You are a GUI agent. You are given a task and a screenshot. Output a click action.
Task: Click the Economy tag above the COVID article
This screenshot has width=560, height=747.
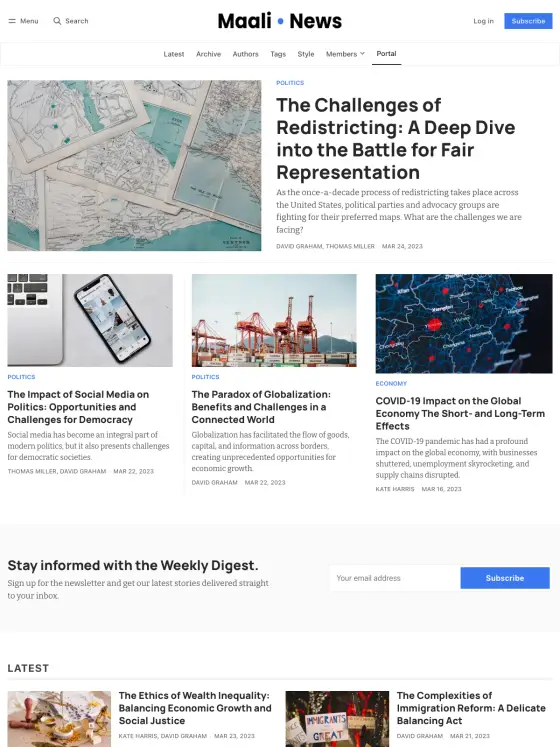tap(391, 384)
